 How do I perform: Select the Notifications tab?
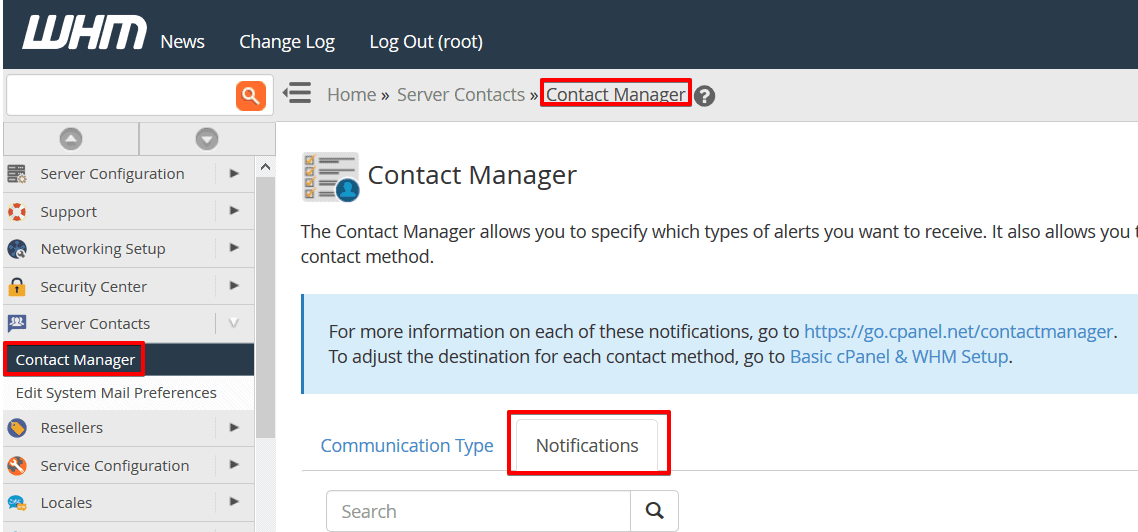(587, 446)
